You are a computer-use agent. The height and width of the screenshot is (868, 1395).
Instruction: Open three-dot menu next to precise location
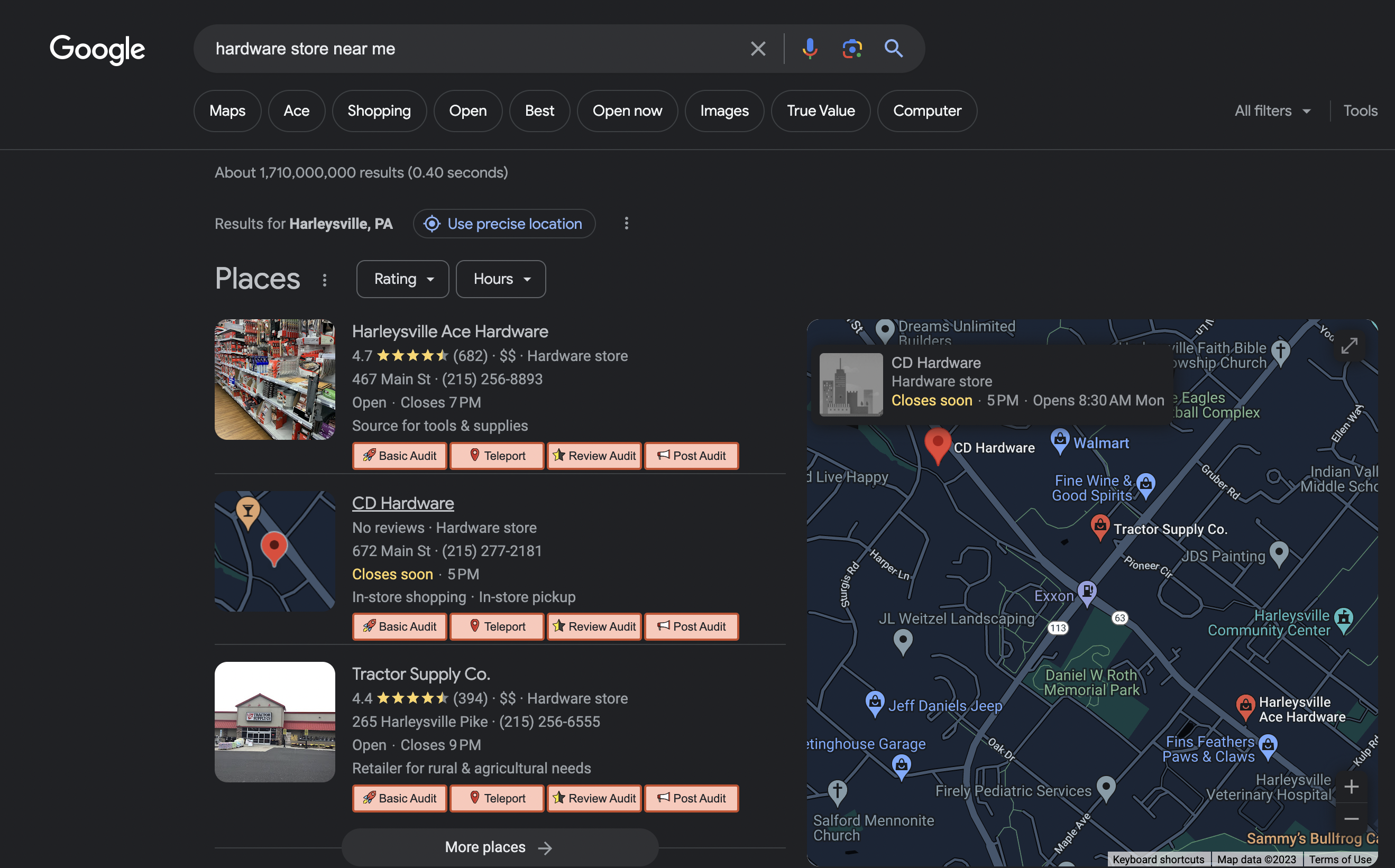[x=626, y=223]
